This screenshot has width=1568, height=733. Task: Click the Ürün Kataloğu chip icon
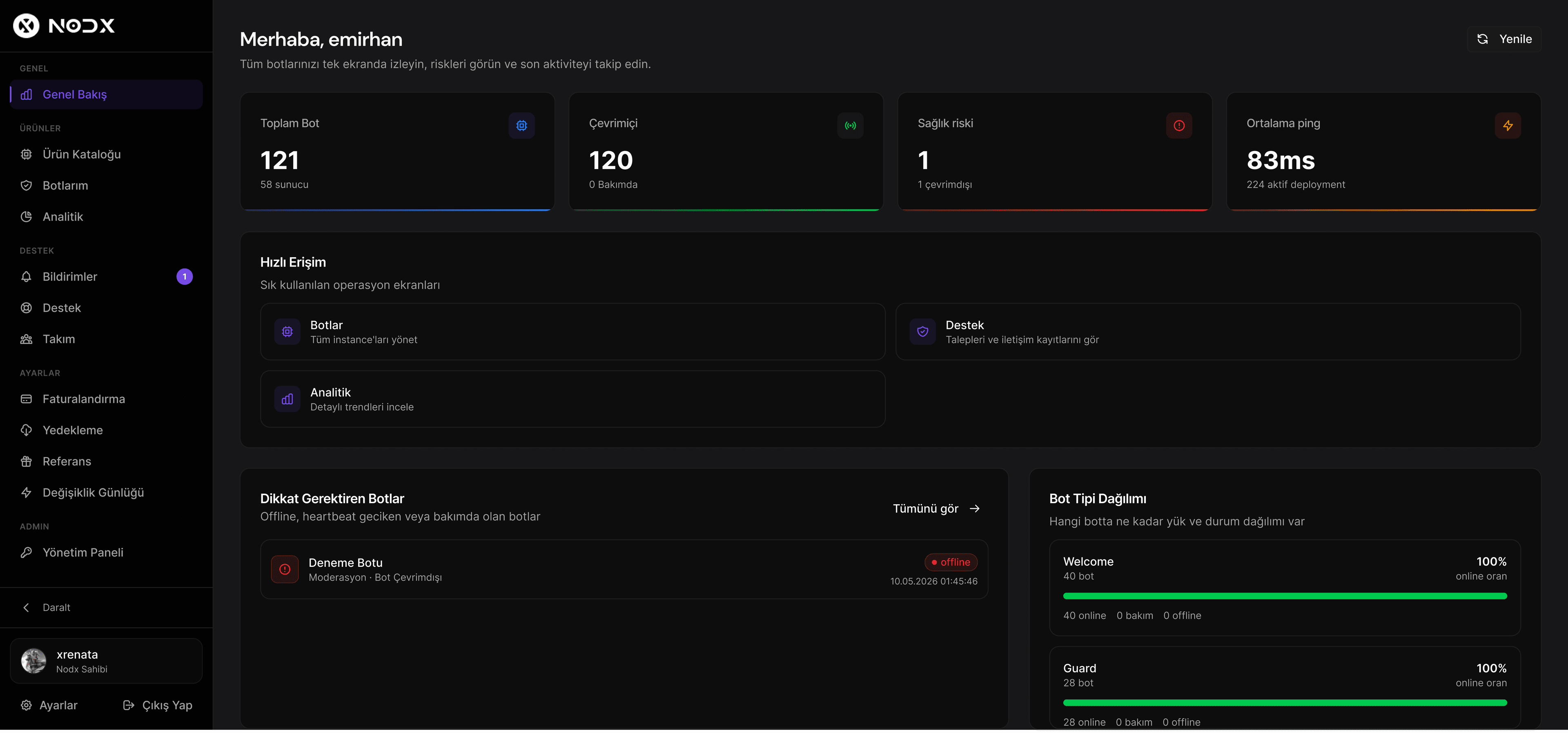[x=26, y=155]
